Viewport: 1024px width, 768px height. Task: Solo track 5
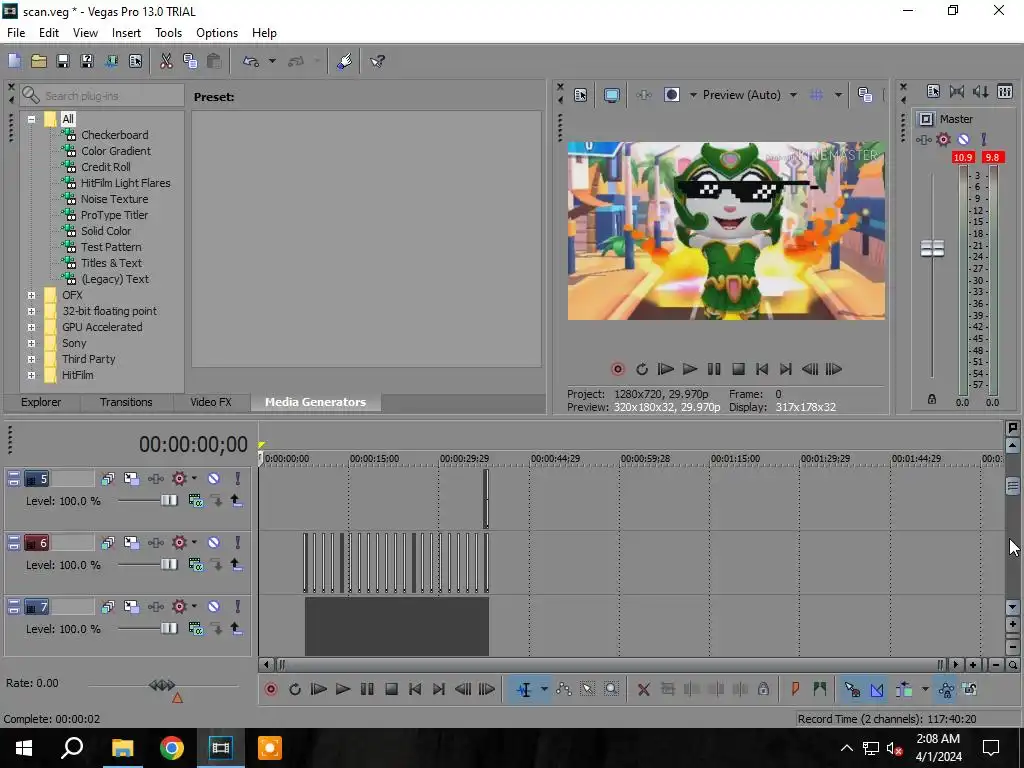238,479
